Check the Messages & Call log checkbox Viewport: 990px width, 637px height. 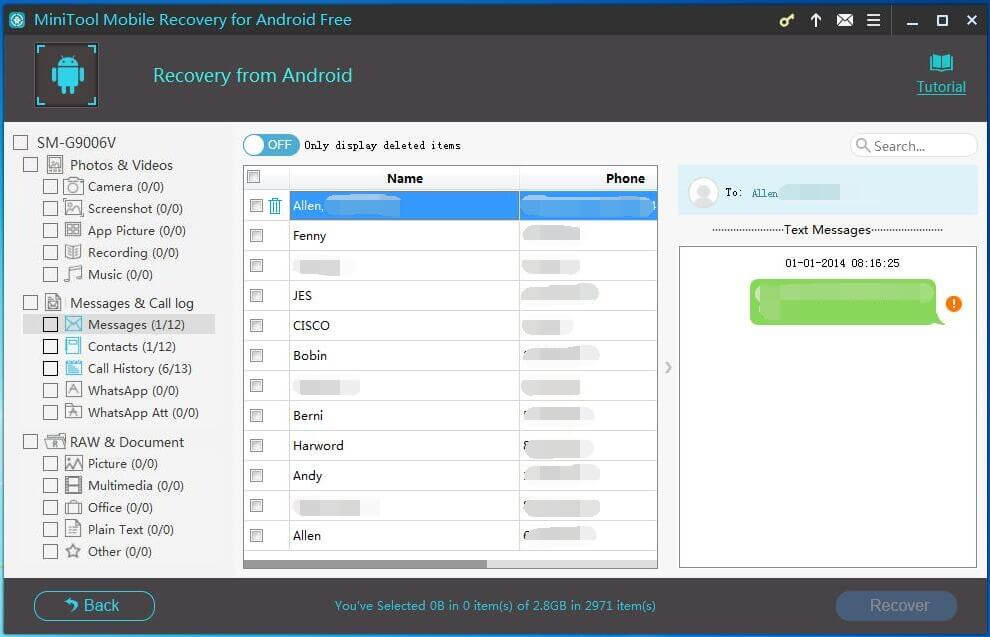point(30,302)
